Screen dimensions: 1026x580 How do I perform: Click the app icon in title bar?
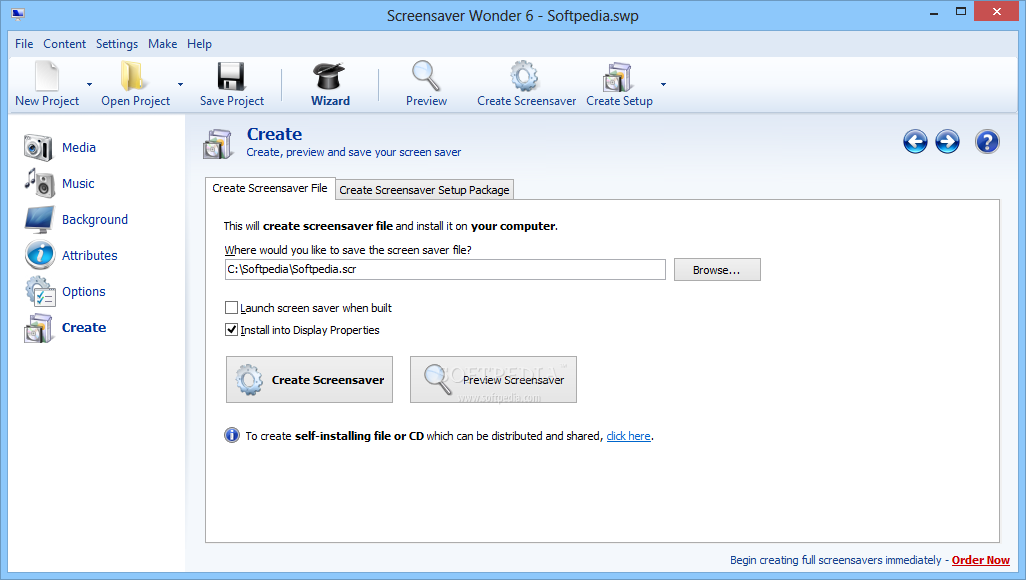[18, 14]
